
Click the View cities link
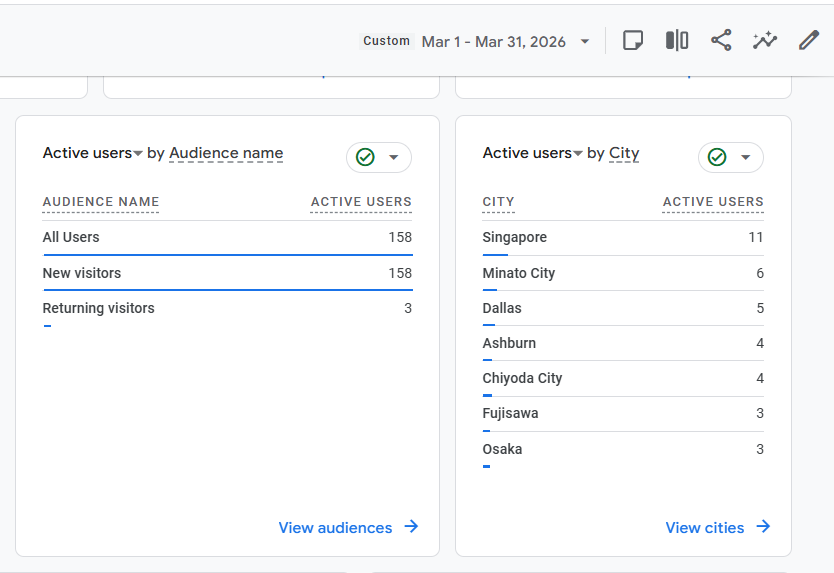point(704,528)
